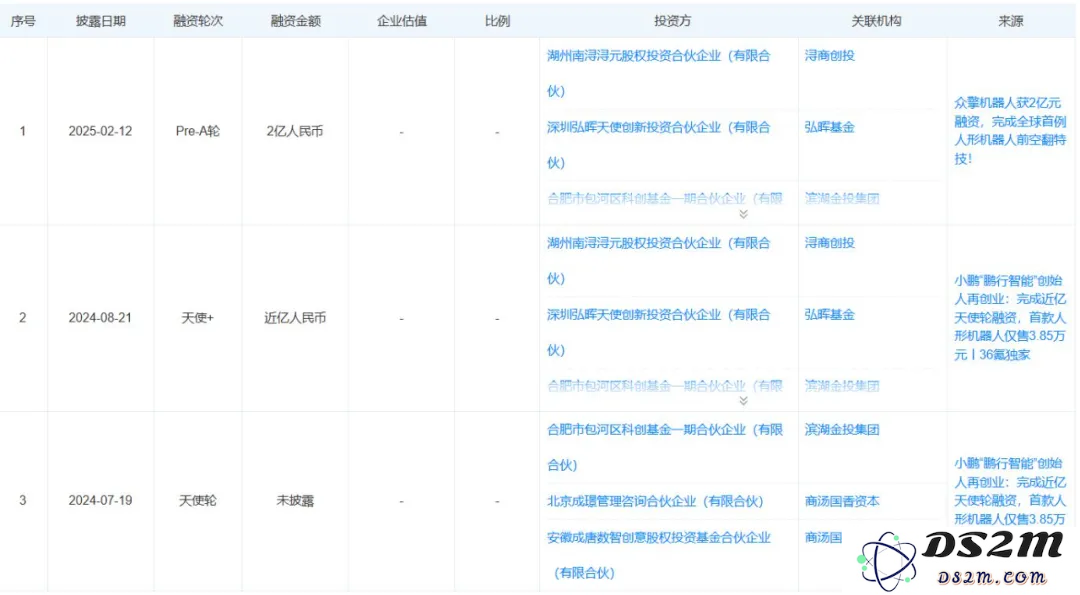Click the 来源 column header
This screenshot has width=1080, height=595.
pos(1010,21)
